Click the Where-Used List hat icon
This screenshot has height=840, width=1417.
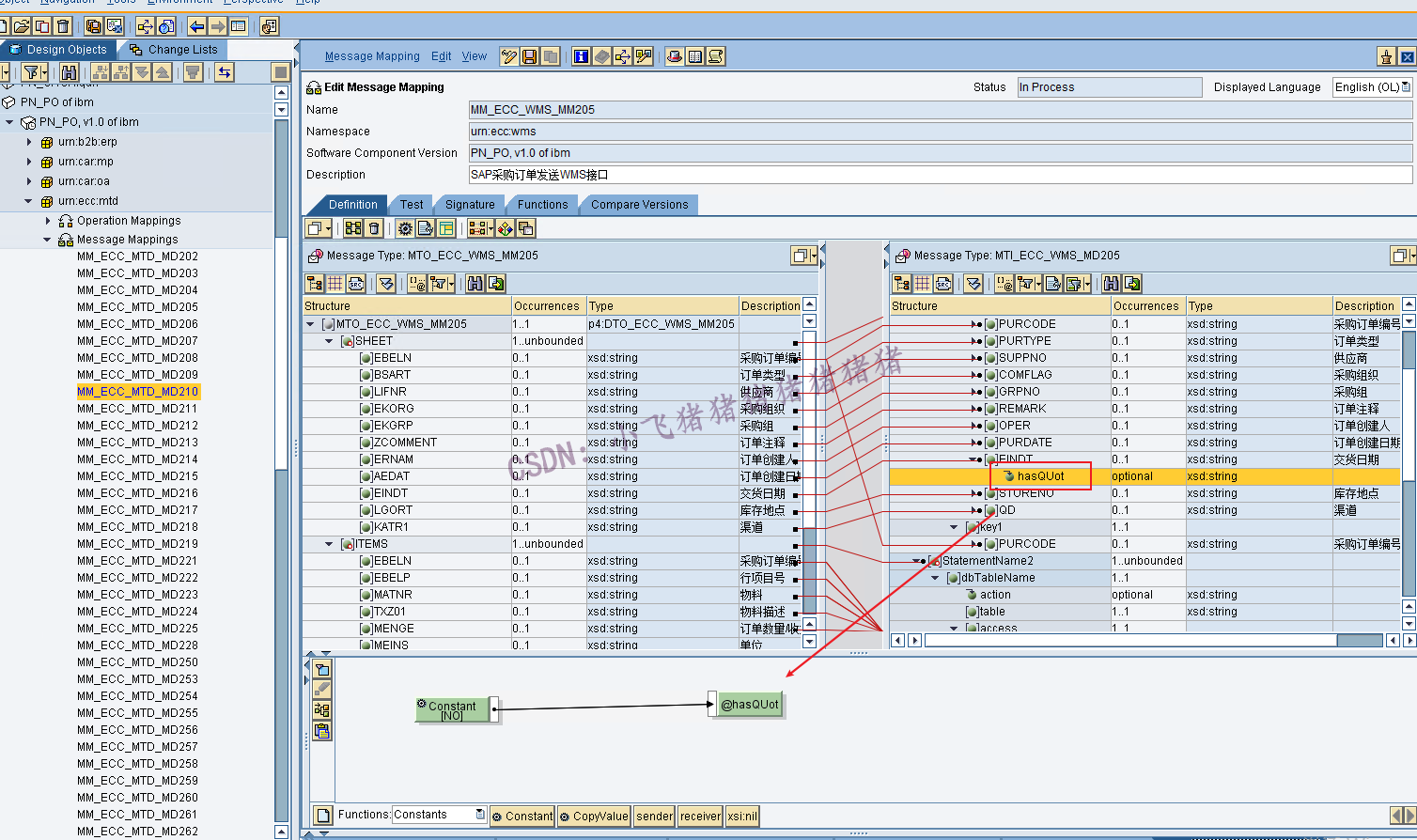point(673,56)
